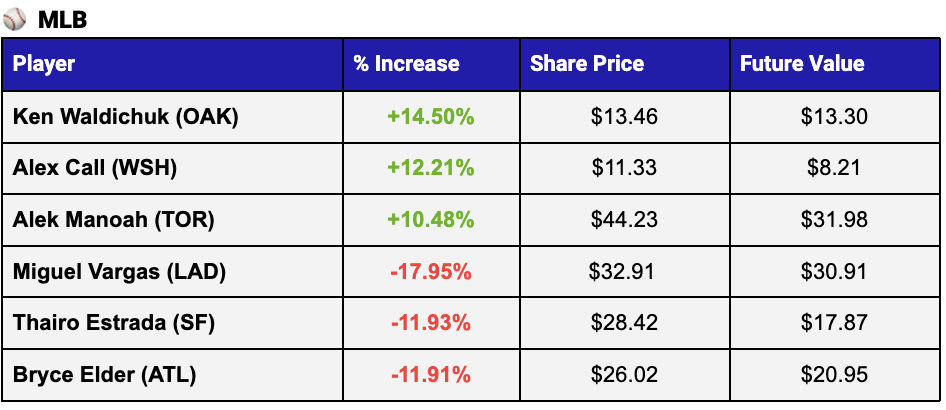Screen dimensions: 946x410
Task: Click the $13.30 future value cell
Action: click(x=834, y=116)
